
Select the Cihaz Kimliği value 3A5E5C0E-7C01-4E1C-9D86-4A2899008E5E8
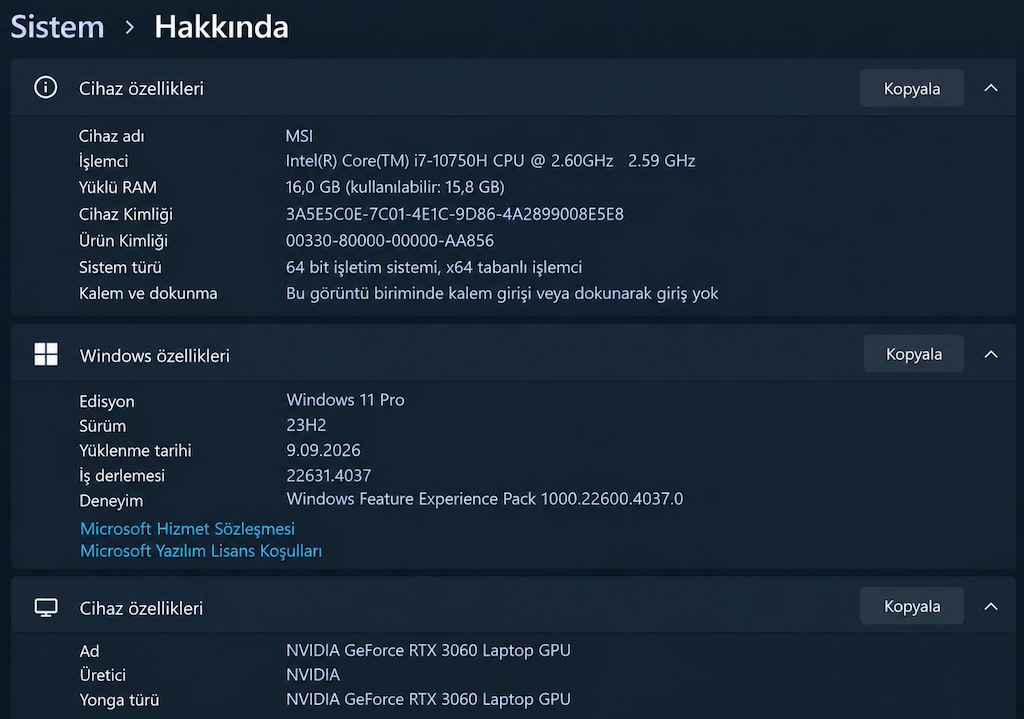click(455, 214)
